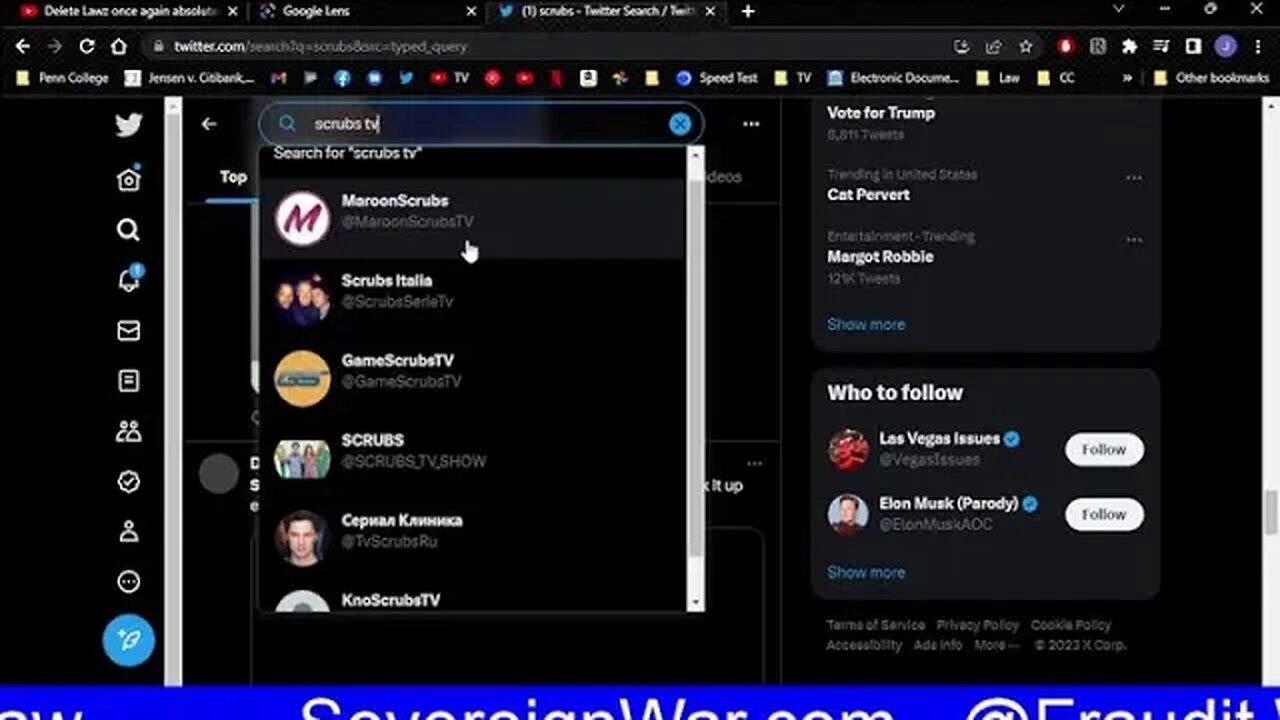
Task: Open Penn College bookmark
Action: coord(62,78)
